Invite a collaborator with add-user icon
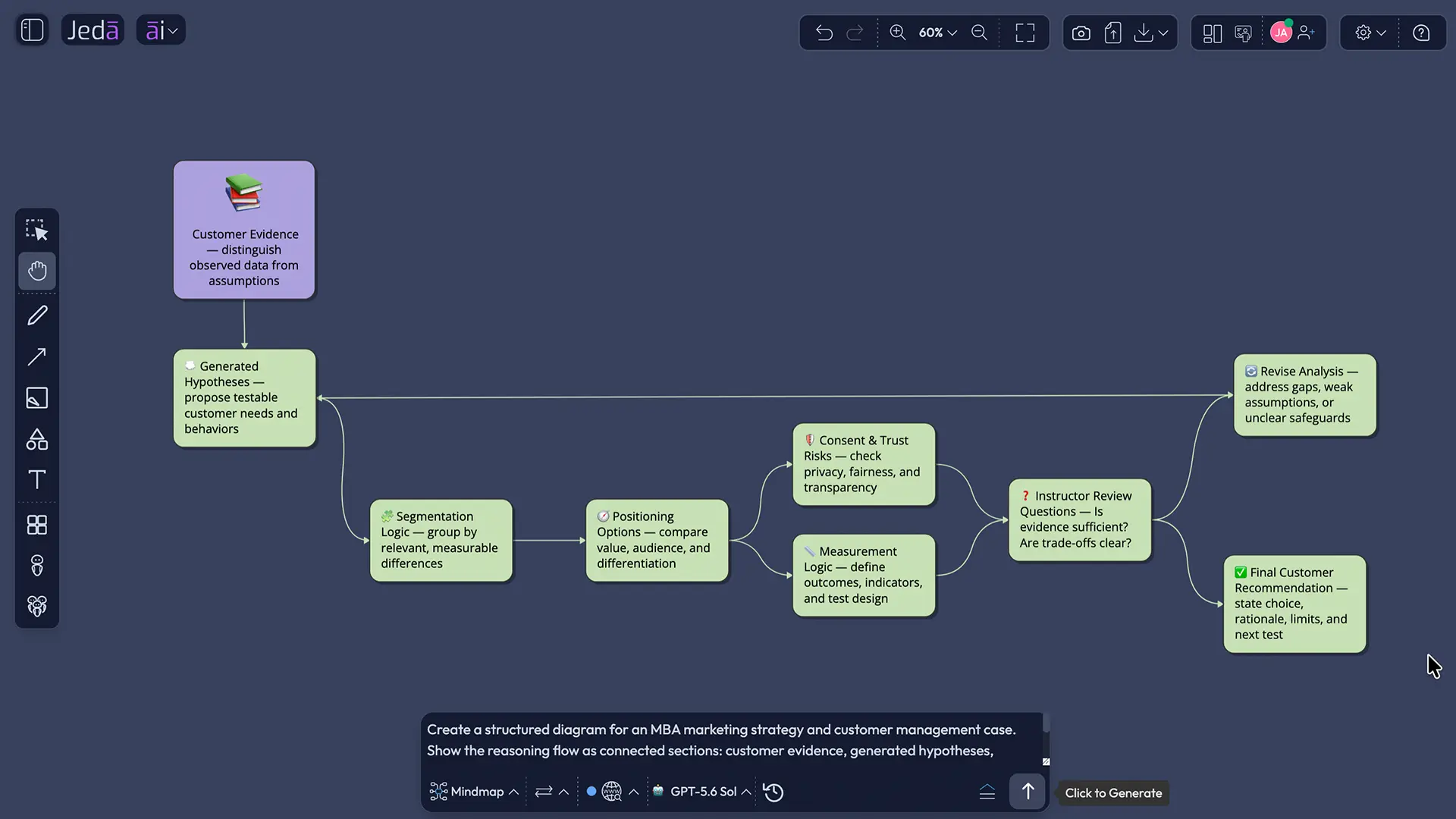The width and height of the screenshot is (1456, 819). pyautogui.click(x=1307, y=33)
